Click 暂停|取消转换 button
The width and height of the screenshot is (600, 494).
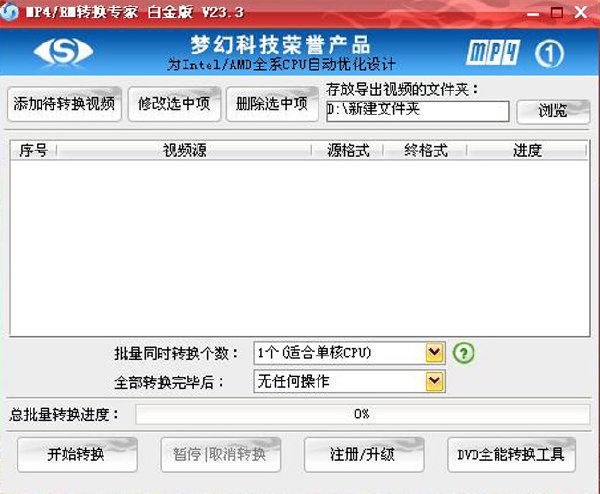(x=221, y=455)
